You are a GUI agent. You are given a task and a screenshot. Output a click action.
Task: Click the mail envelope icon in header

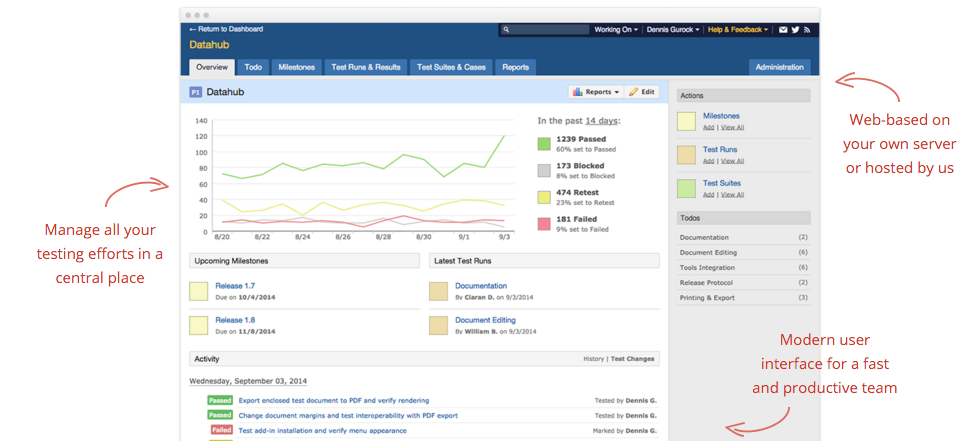click(783, 29)
